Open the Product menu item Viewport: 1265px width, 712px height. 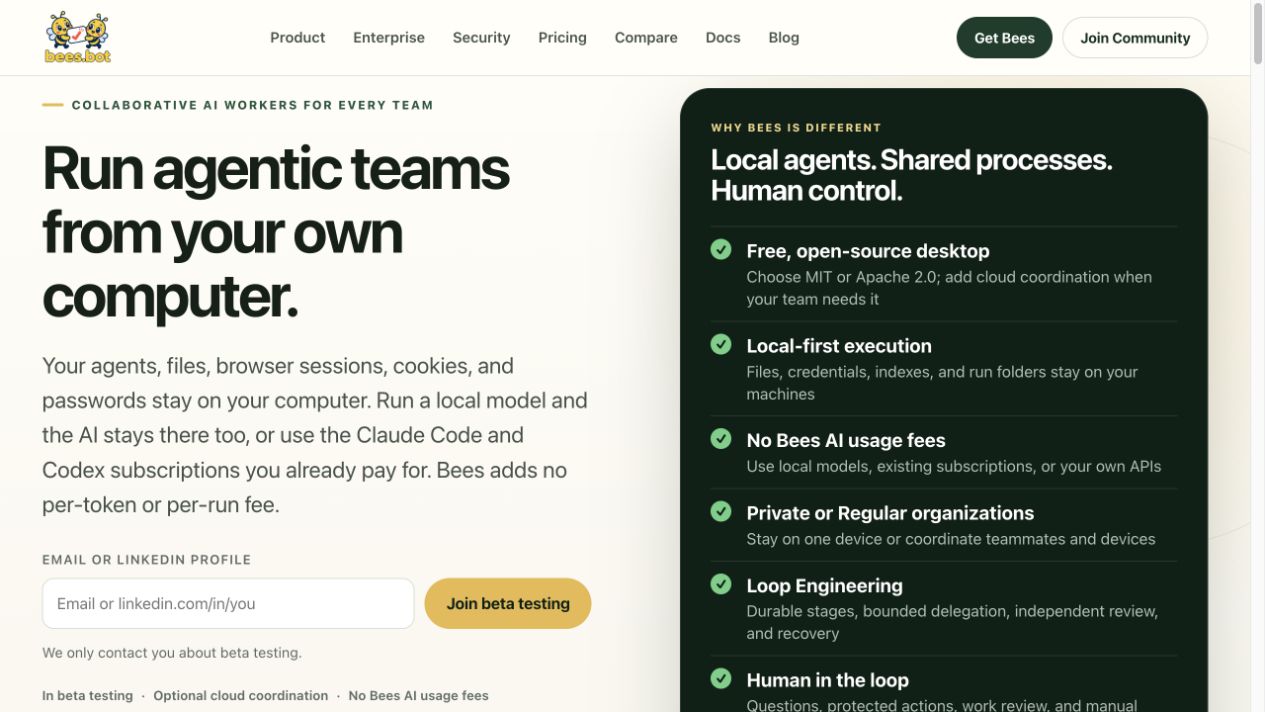(297, 37)
